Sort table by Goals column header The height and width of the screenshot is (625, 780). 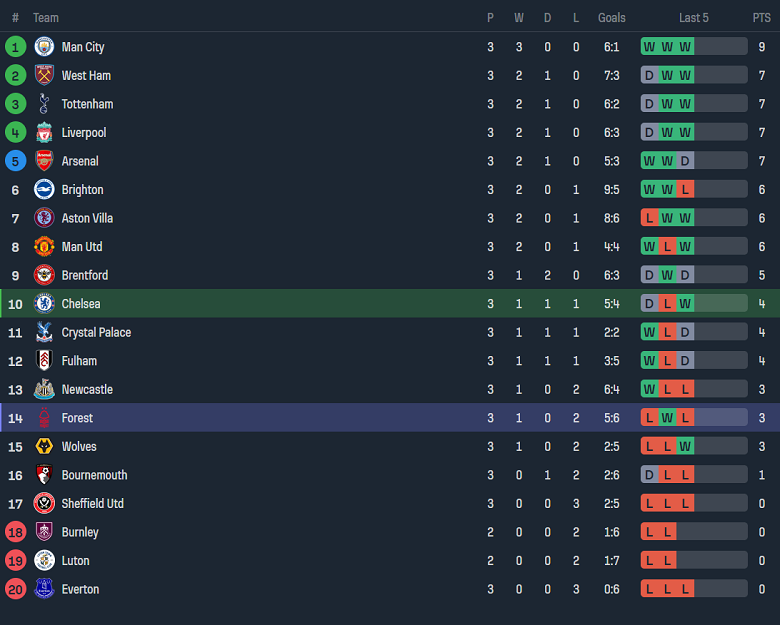[x=611, y=18]
